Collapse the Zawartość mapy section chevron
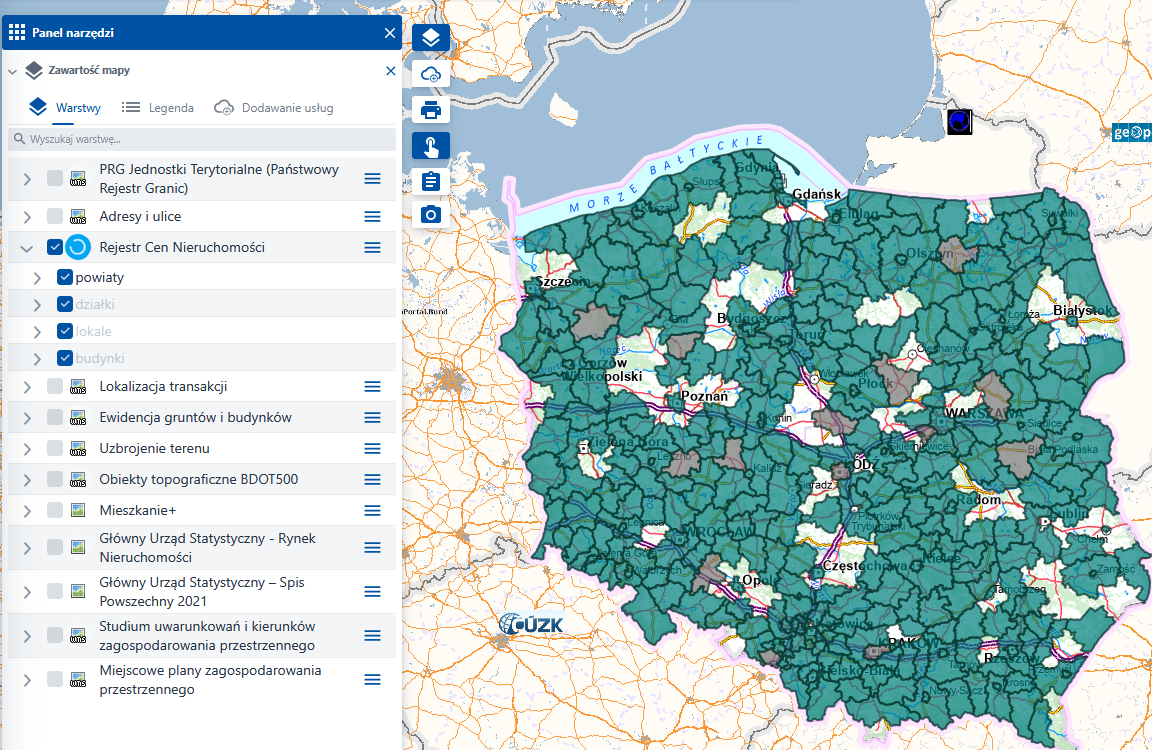The image size is (1152, 750). coord(13,72)
